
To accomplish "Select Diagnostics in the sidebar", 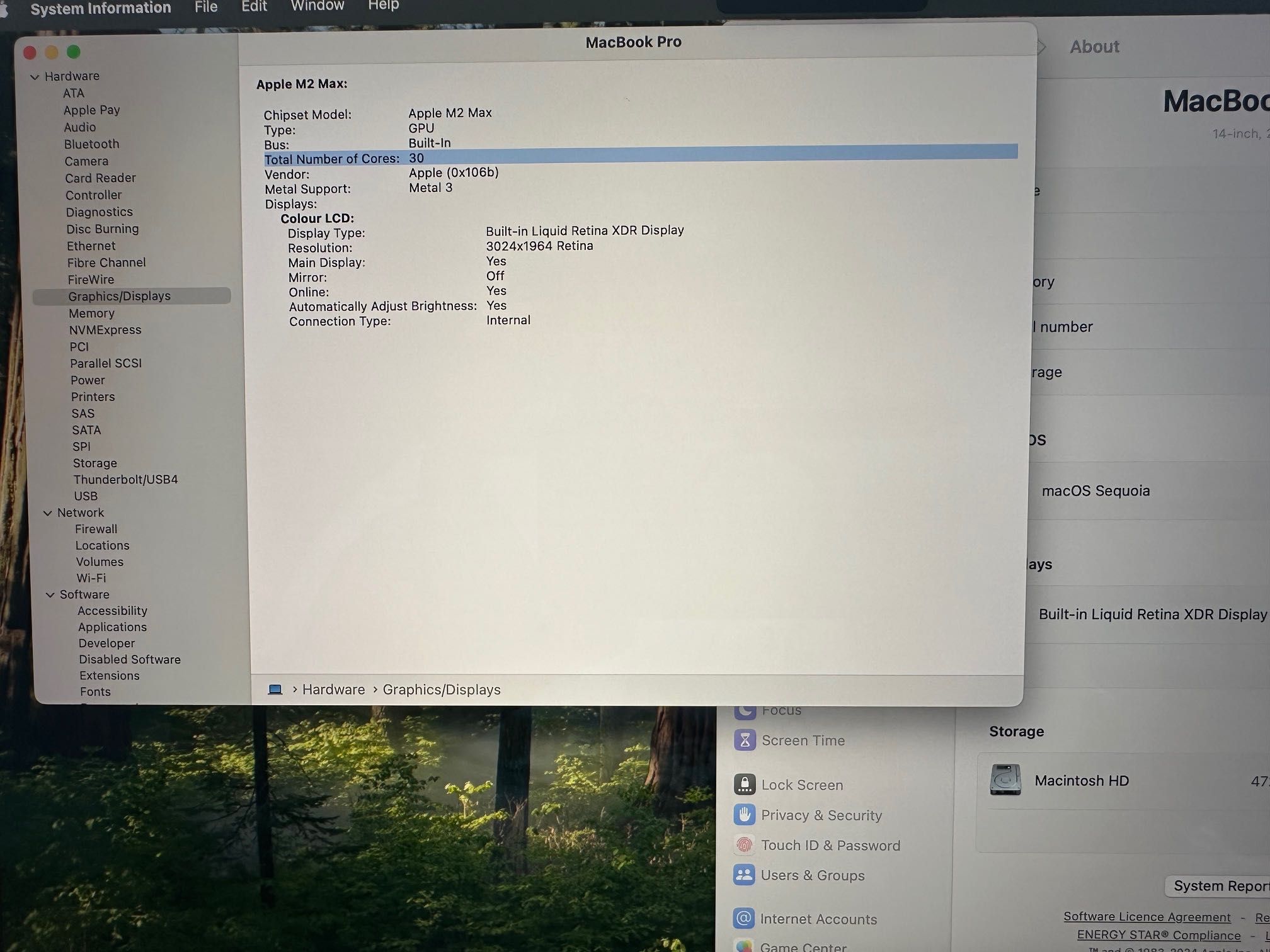I will pyautogui.click(x=100, y=212).
